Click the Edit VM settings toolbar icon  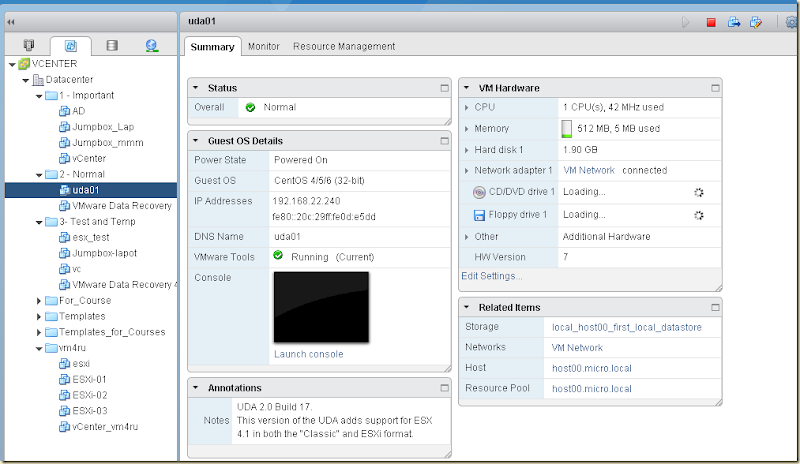(757, 22)
